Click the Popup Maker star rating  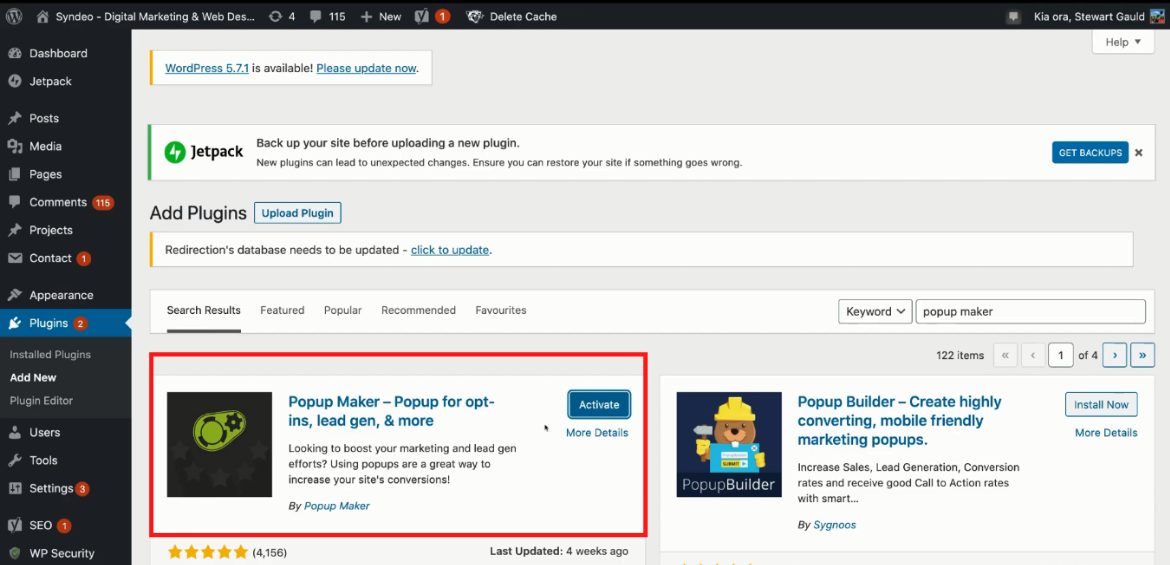[x=207, y=552]
